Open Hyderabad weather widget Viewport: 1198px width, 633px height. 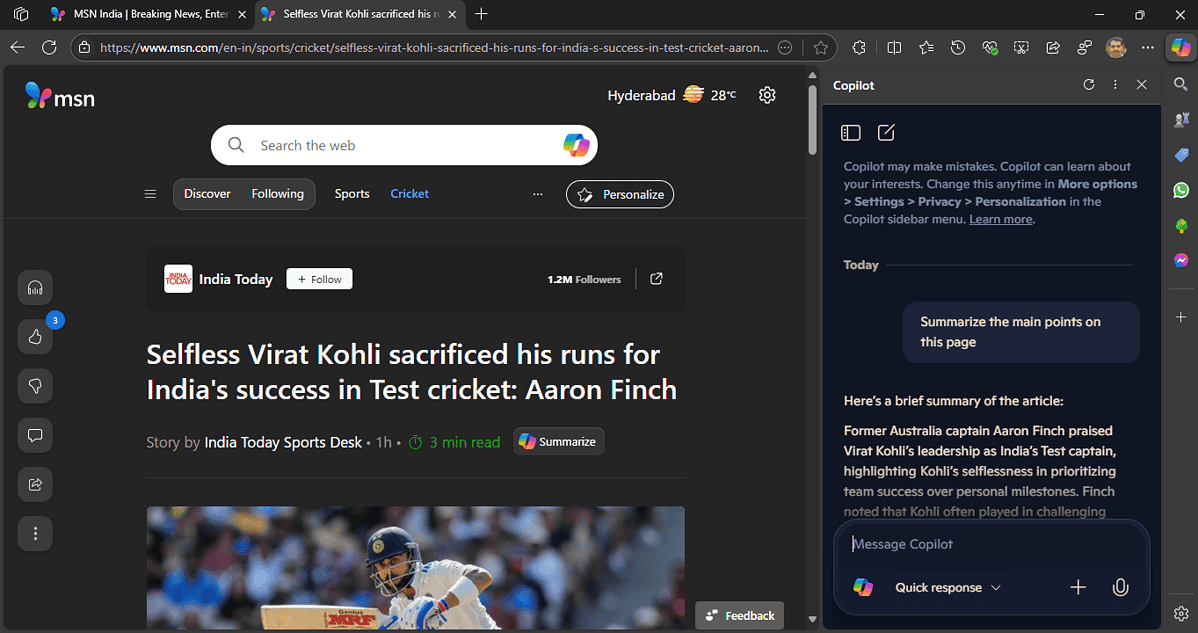coord(672,95)
